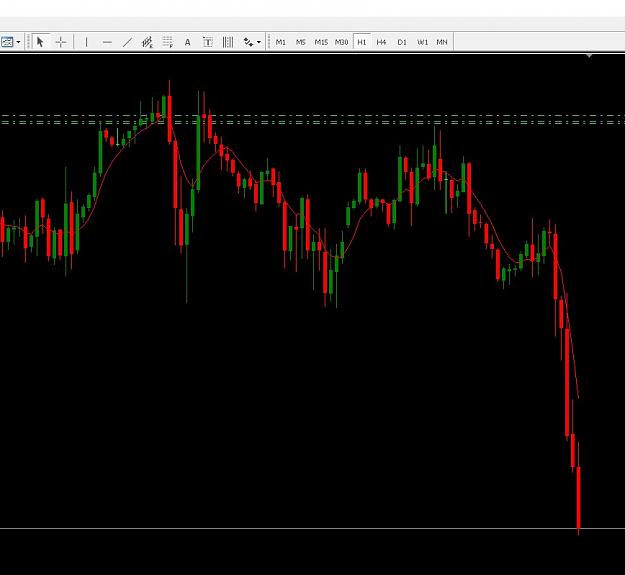This screenshot has width=625, height=575.
Task: Select the text tool A
Action: point(187,42)
